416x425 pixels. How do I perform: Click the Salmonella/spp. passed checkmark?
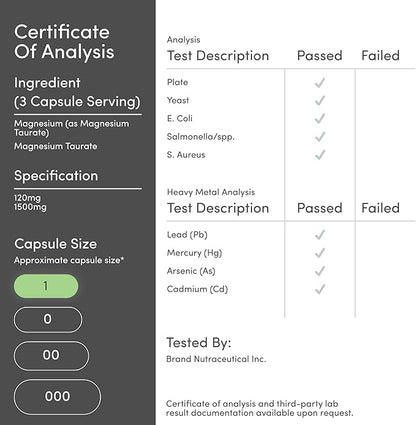tap(320, 137)
